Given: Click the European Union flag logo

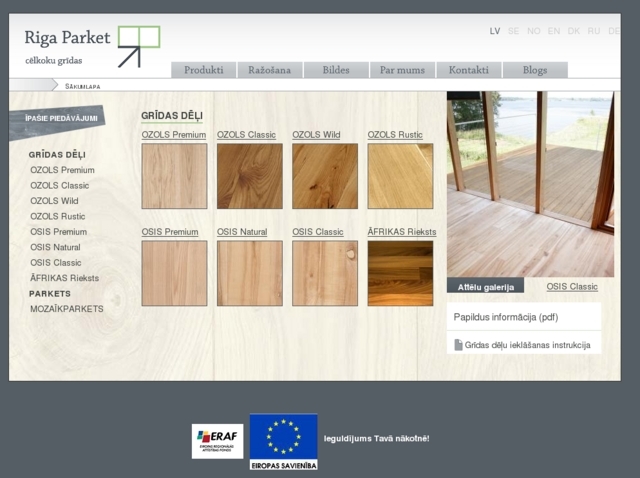Looking at the screenshot, I should [283, 441].
